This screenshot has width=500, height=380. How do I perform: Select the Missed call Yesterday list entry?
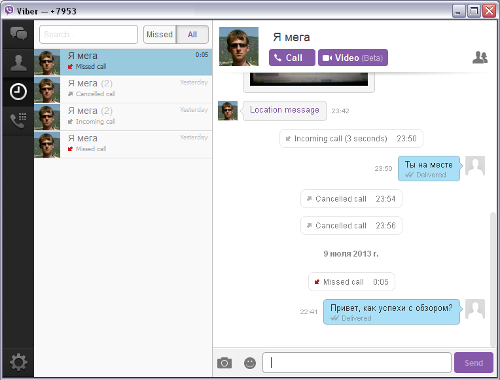(123, 145)
